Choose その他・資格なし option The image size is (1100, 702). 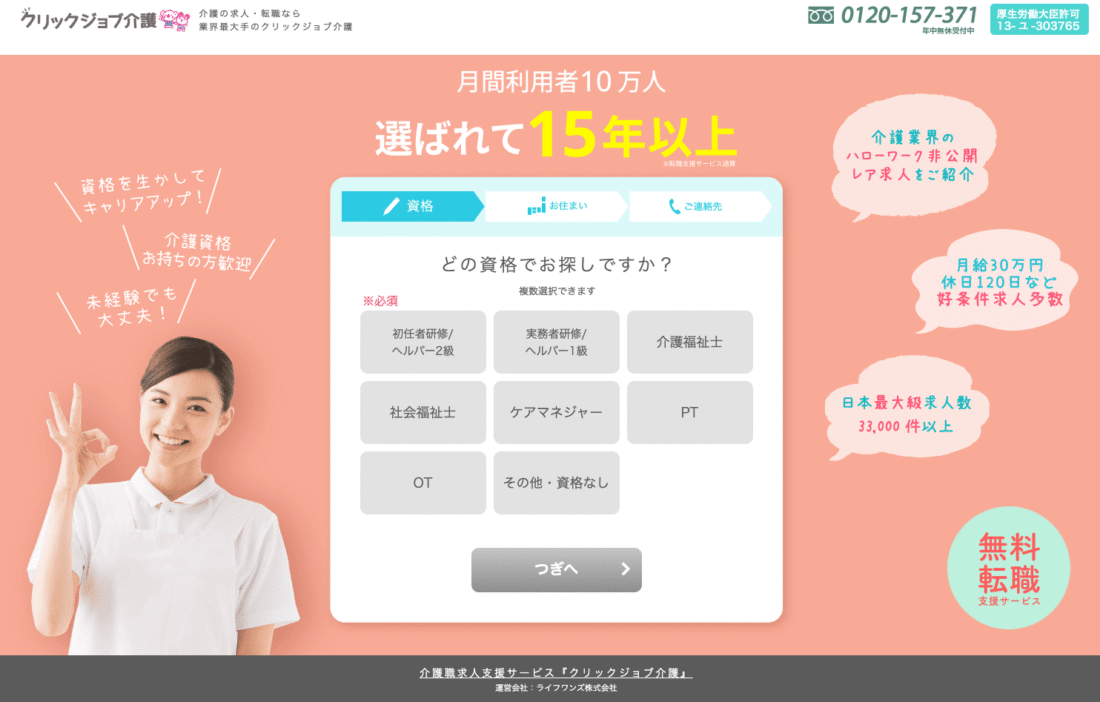click(x=556, y=482)
